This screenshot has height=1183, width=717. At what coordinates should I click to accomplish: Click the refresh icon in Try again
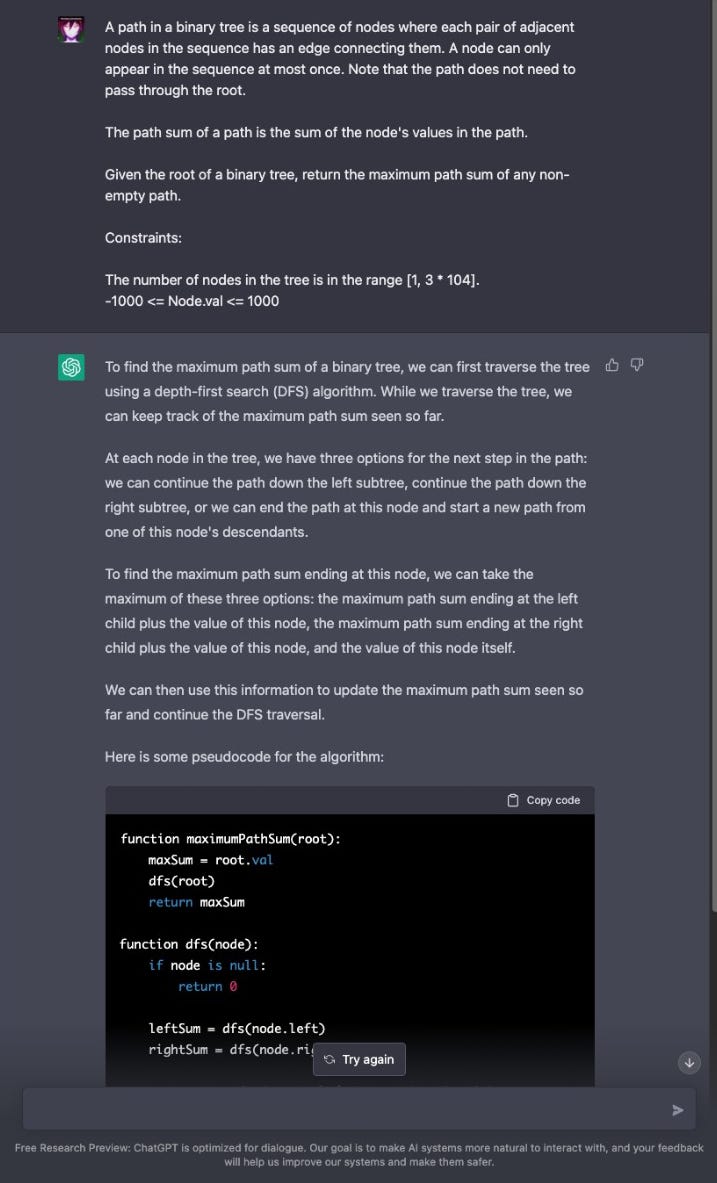[330, 1059]
